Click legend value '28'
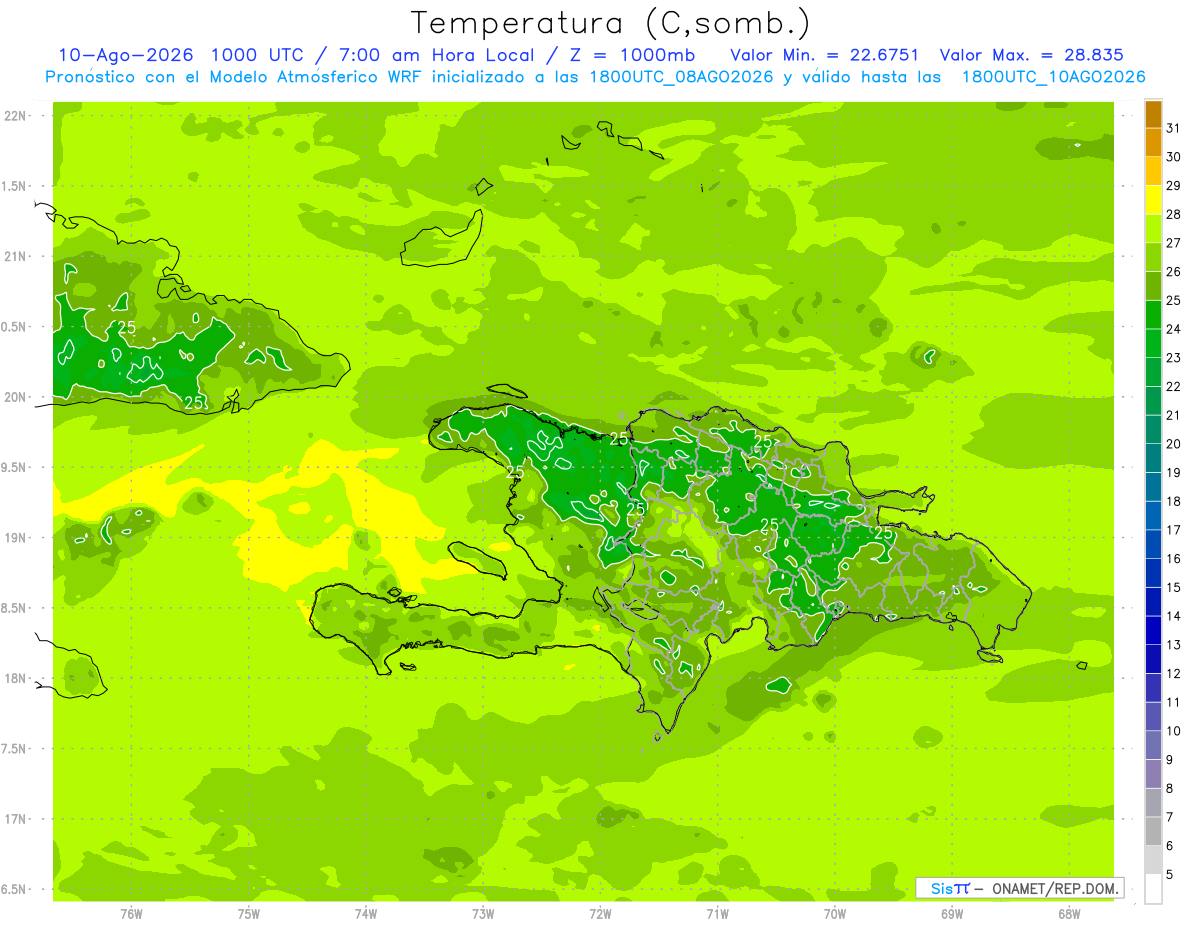Viewport: 1200px width, 927px height. 1173,214
